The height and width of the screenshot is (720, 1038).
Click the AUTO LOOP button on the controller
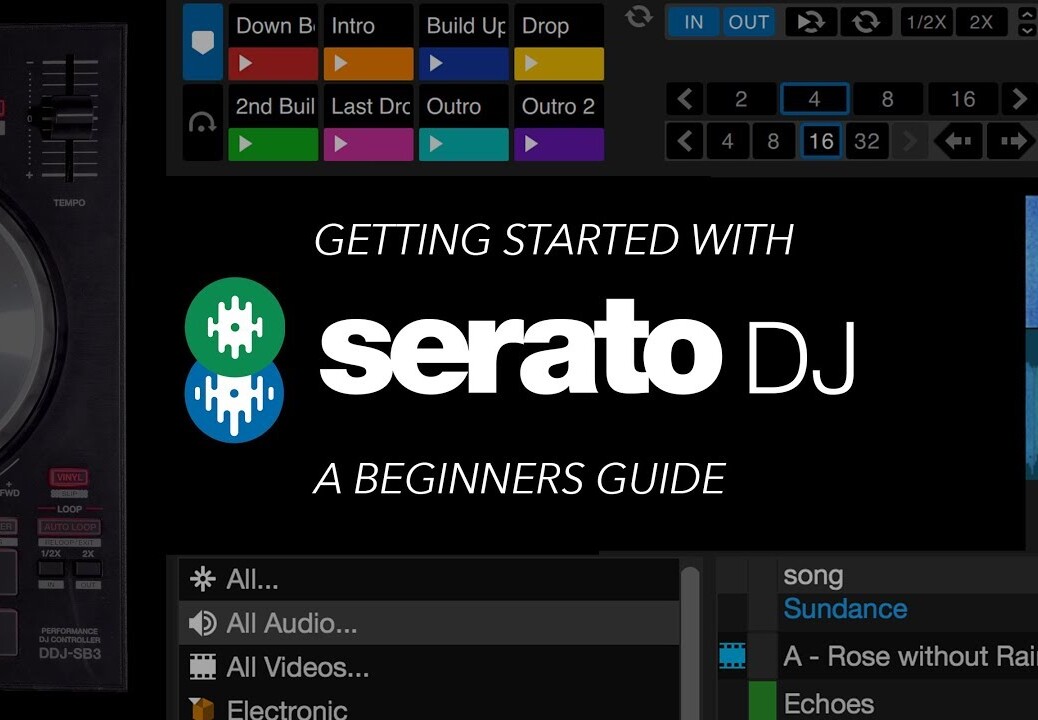(x=70, y=527)
